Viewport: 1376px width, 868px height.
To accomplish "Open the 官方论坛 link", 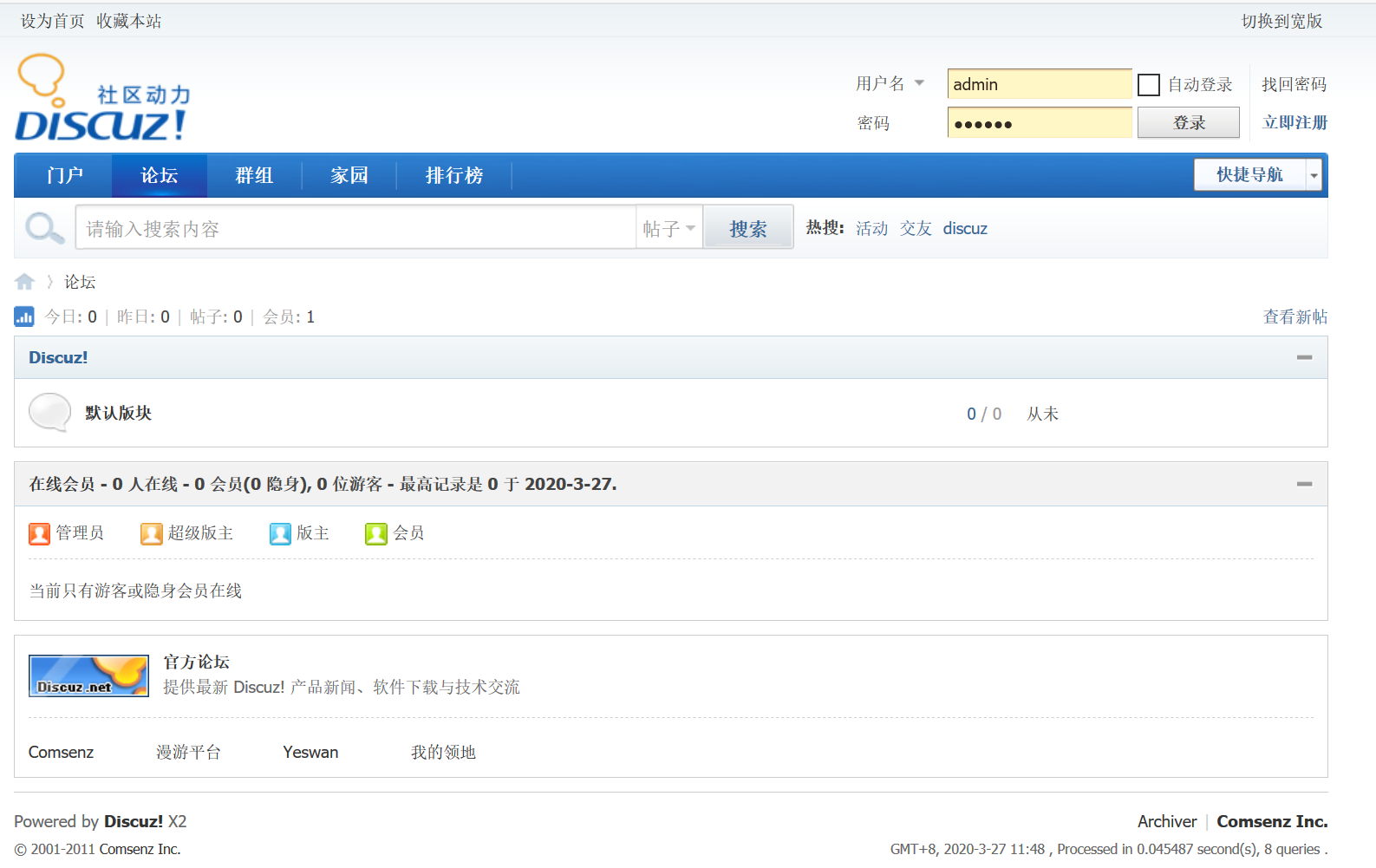I will tap(197, 662).
